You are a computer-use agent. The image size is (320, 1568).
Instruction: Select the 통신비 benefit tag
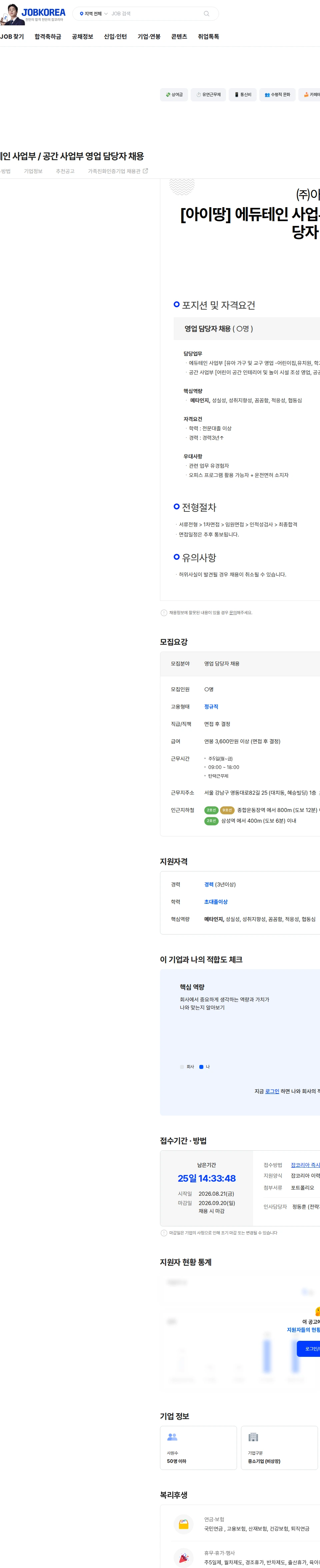(x=243, y=94)
